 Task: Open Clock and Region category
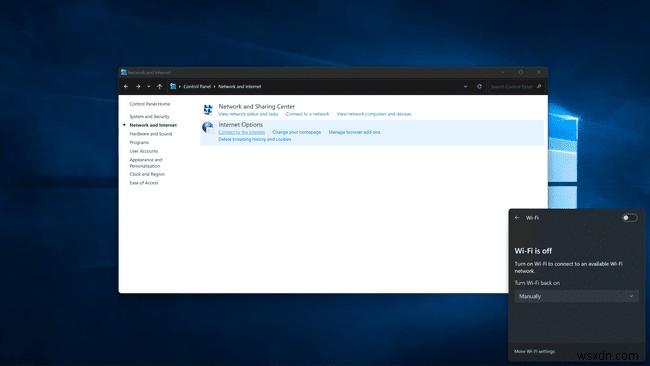(x=147, y=175)
